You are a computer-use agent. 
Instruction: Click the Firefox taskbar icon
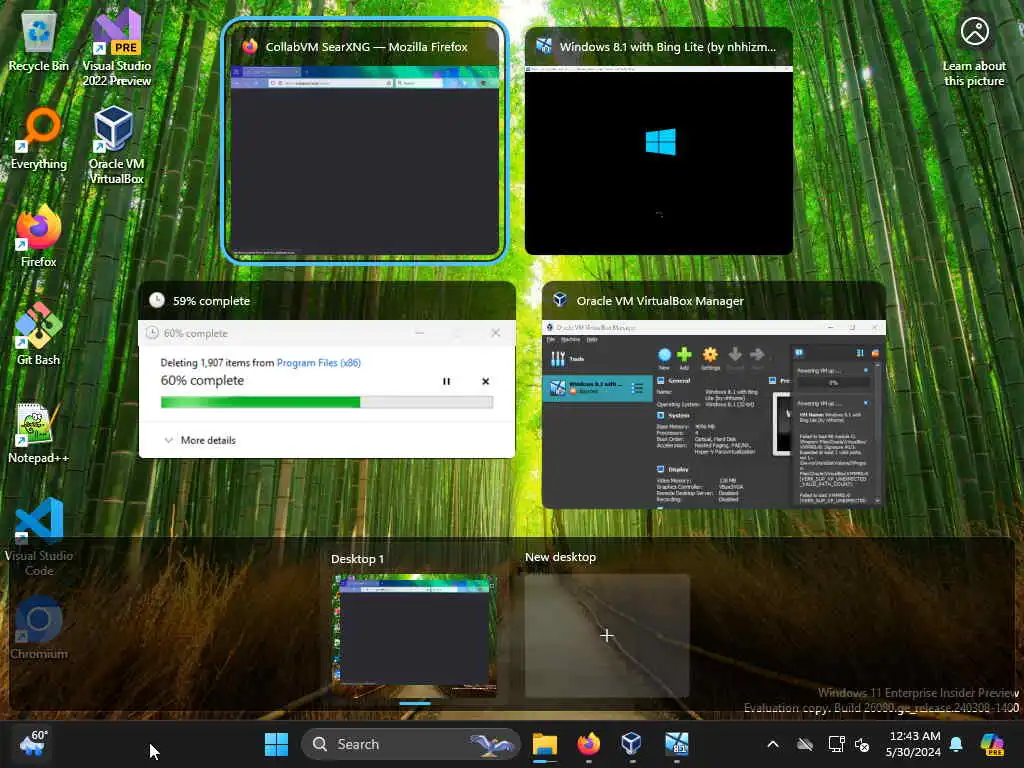[x=588, y=744]
